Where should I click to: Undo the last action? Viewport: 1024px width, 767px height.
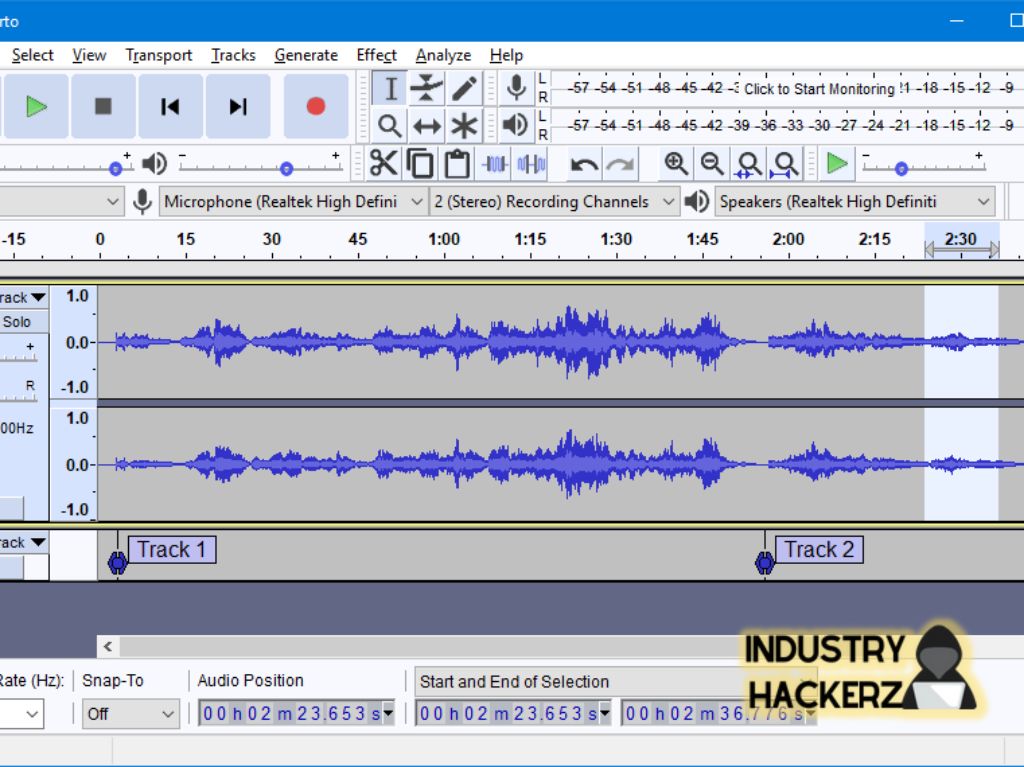coord(583,164)
